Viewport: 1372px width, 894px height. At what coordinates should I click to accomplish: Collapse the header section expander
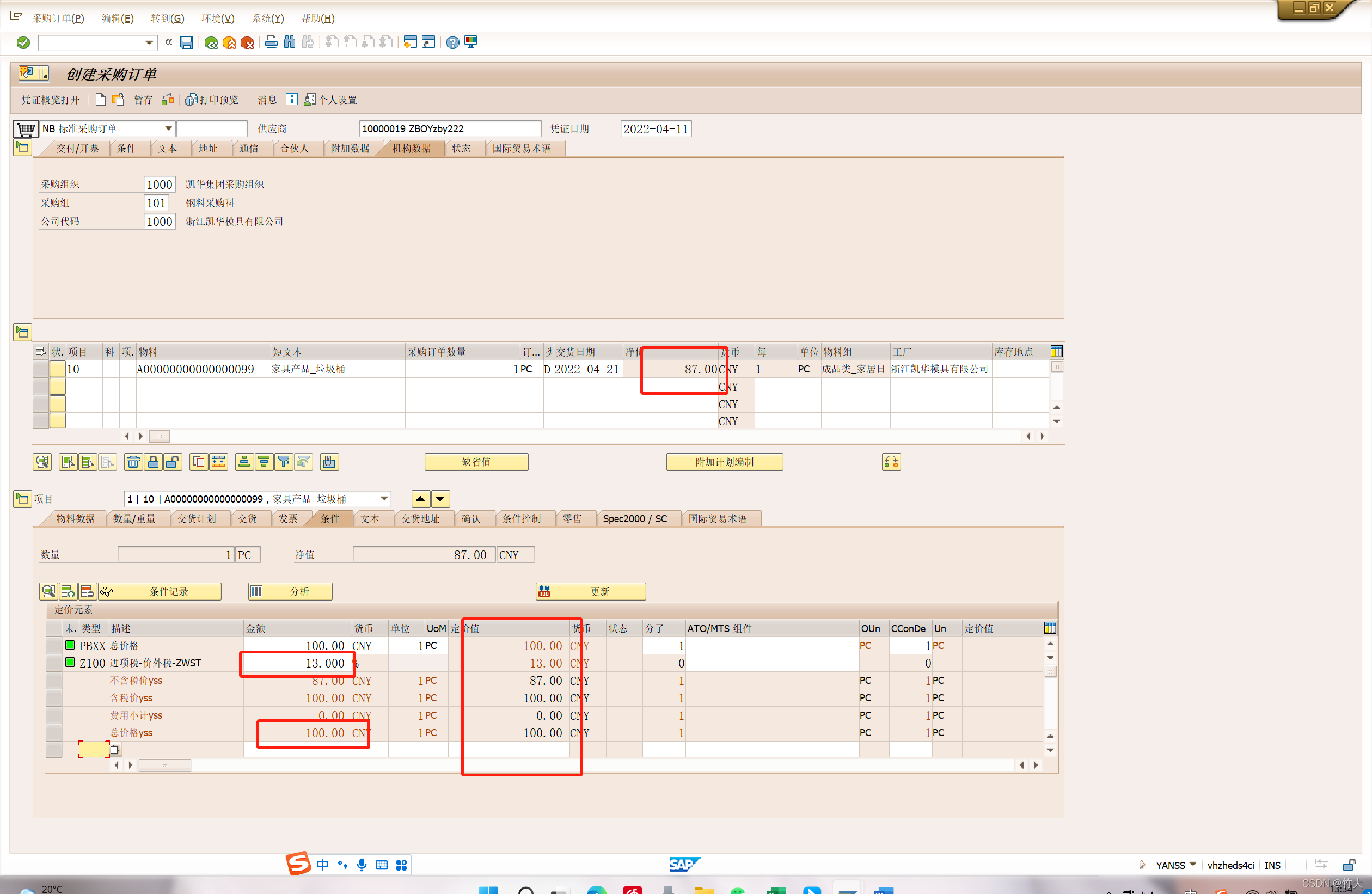(22, 148)
